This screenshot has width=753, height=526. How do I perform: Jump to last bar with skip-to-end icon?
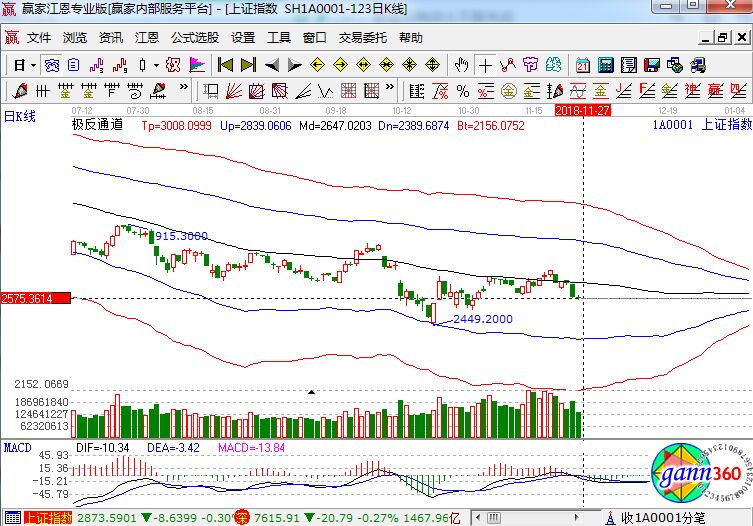[248, 65]
